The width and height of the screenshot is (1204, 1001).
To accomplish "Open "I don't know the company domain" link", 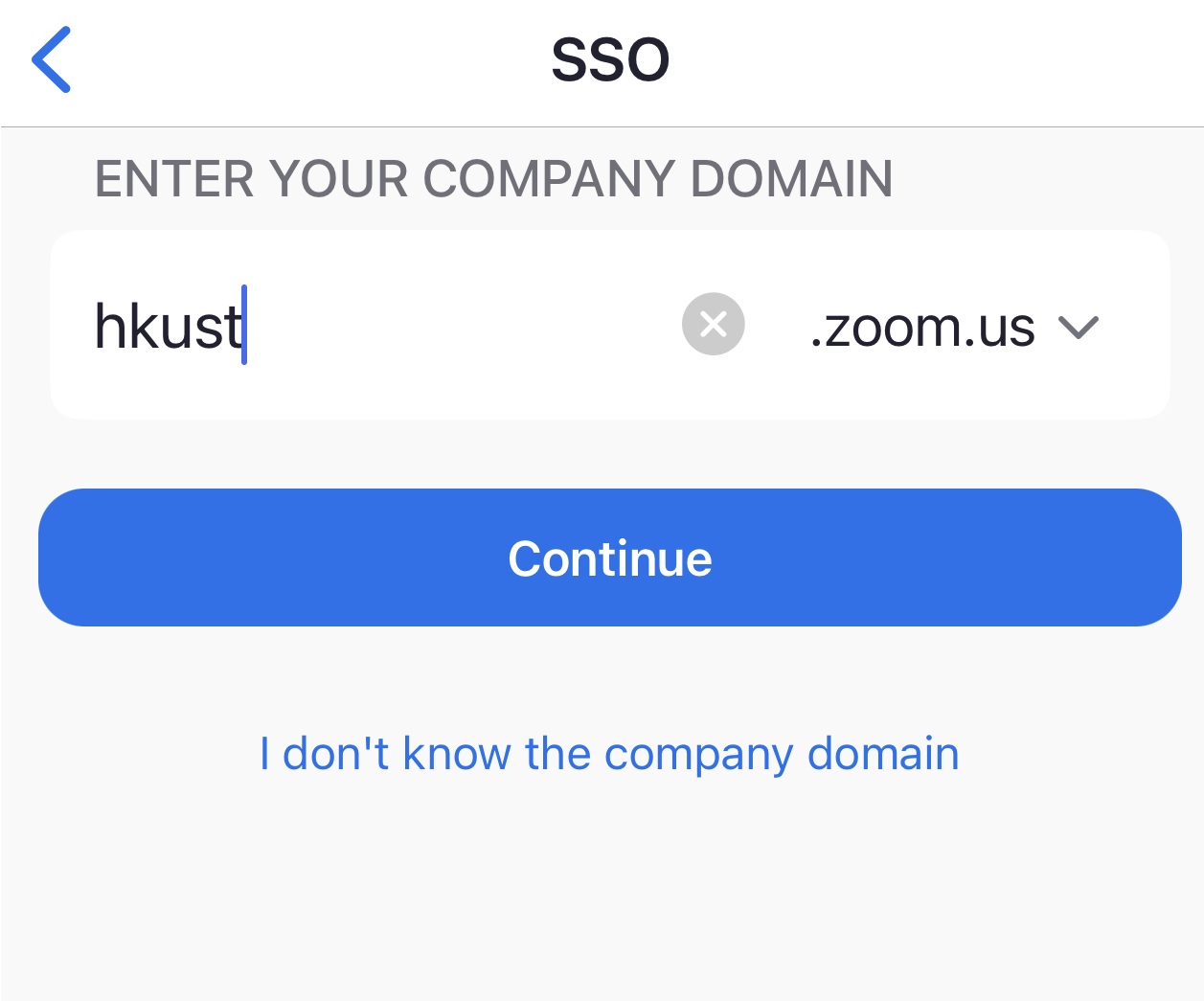I will coord(609,754).
